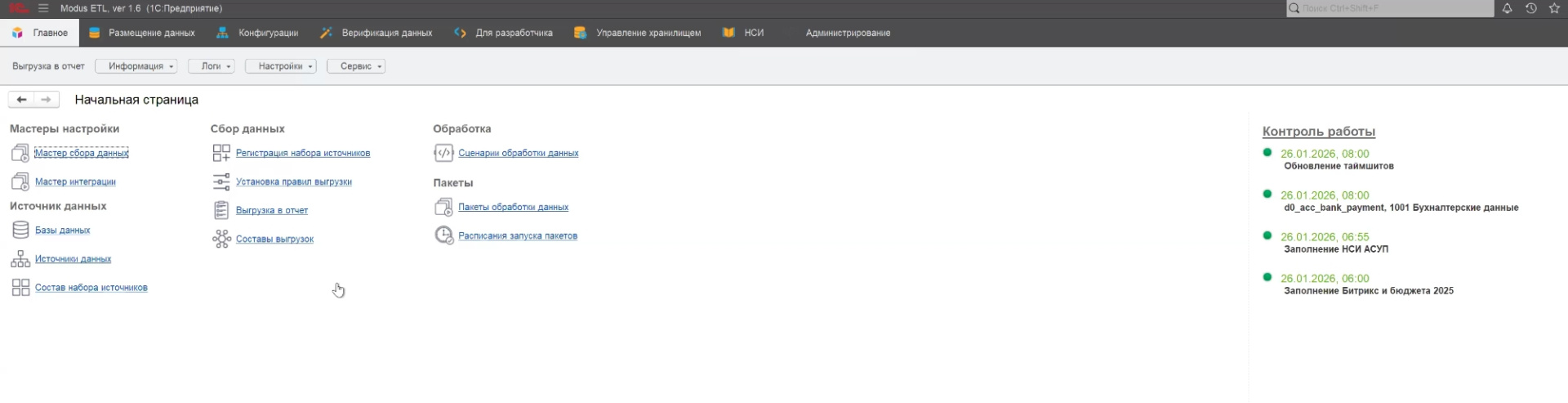
Task: Click the Выгрузка в отчет clipboard icon
Action: point(221,210)
